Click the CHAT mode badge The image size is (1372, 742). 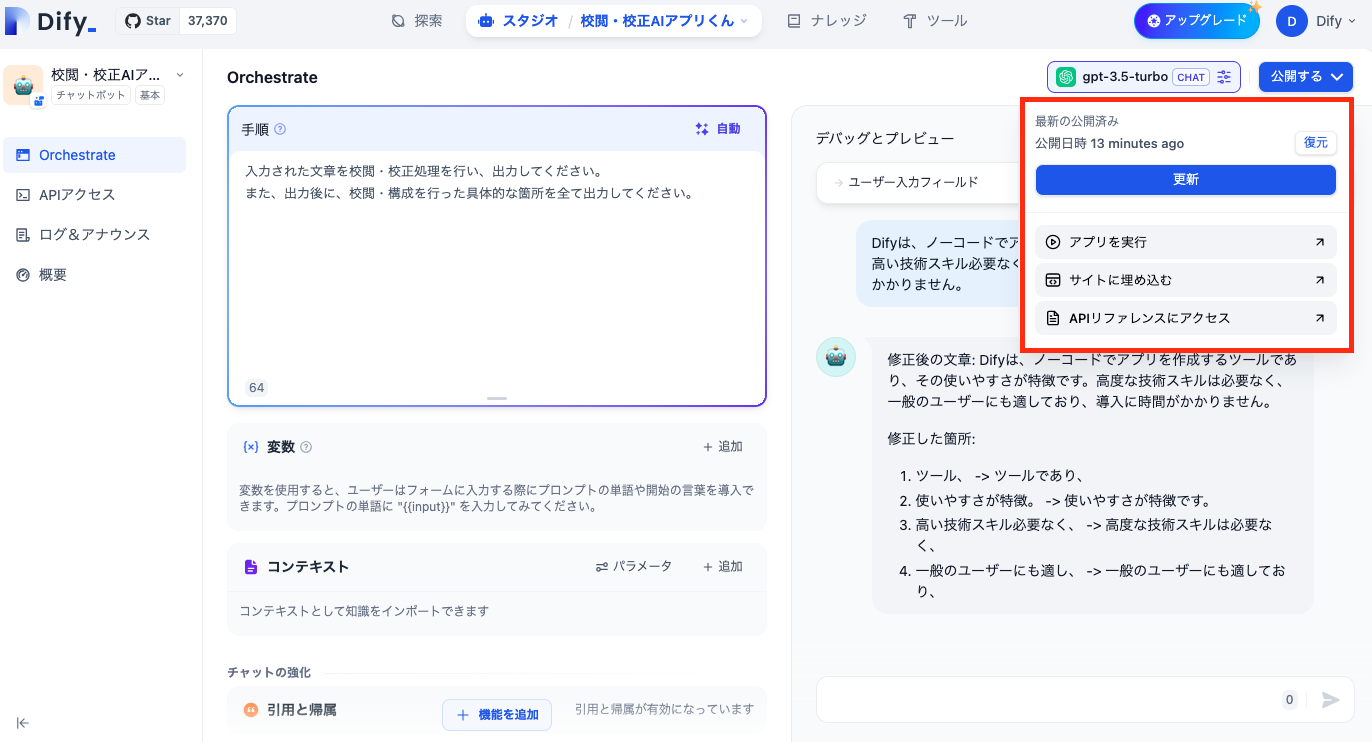tap(1190, 77)
